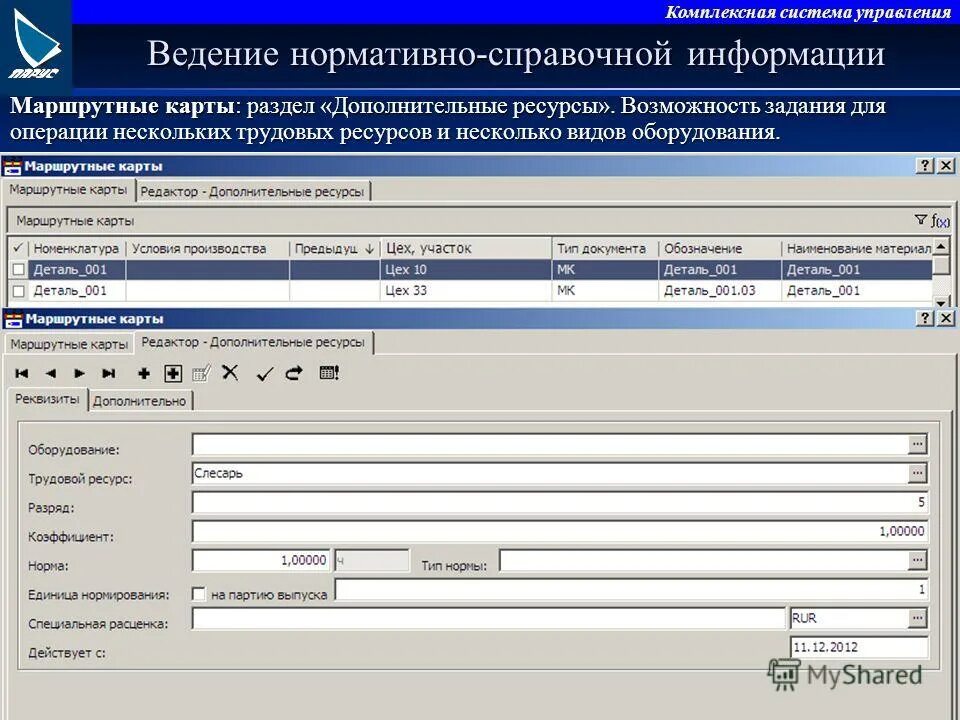Image resolution: width=960 pixels, height=720 pixels.
Task: Toggle the checkbox for the first Деталь_001 row
Action: [x=16, y=269]
